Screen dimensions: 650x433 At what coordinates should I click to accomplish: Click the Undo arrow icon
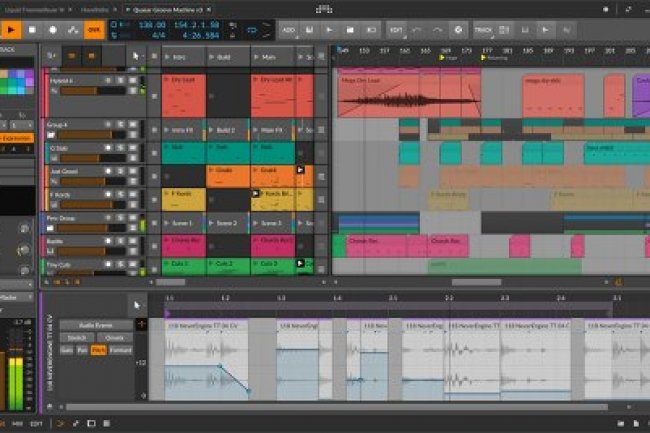click(418, 30)
